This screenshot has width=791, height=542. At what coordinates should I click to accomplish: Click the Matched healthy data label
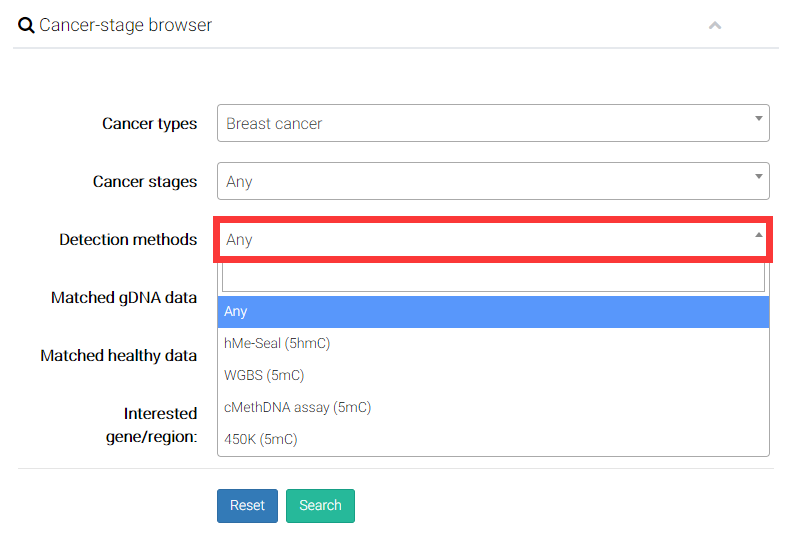pyautogui.click(x=118, y=356)
